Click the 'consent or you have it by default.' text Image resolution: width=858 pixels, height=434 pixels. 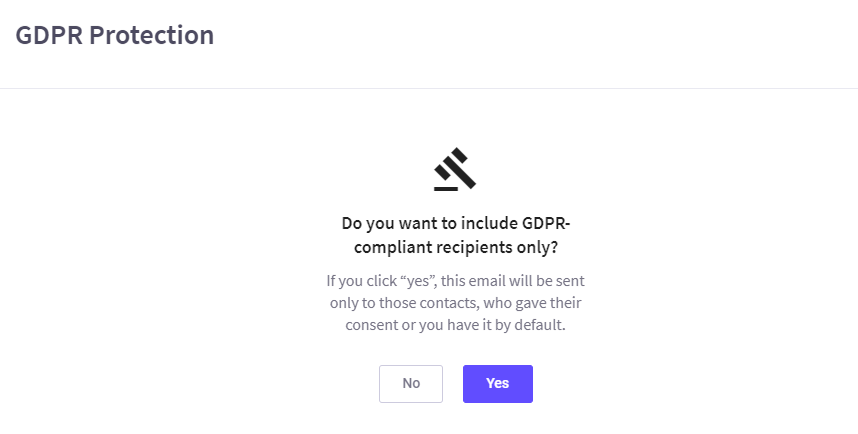click(455, 325)
